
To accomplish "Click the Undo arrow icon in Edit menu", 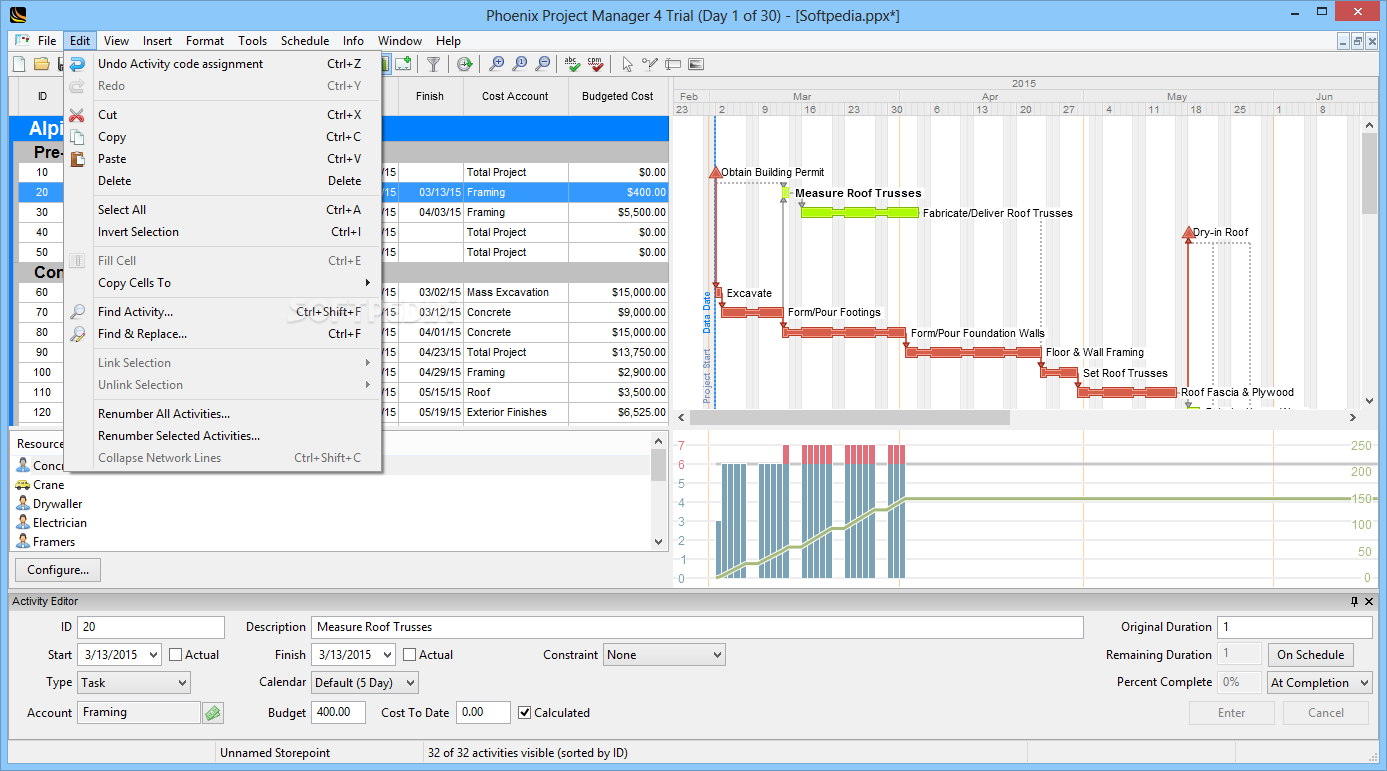I will point(77,64).
